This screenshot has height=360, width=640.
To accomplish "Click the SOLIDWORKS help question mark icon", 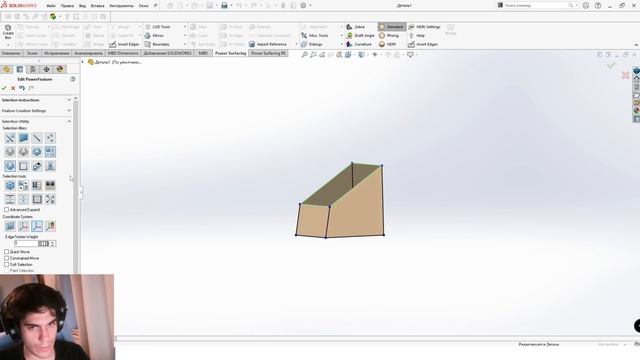I will pos(598,5).
